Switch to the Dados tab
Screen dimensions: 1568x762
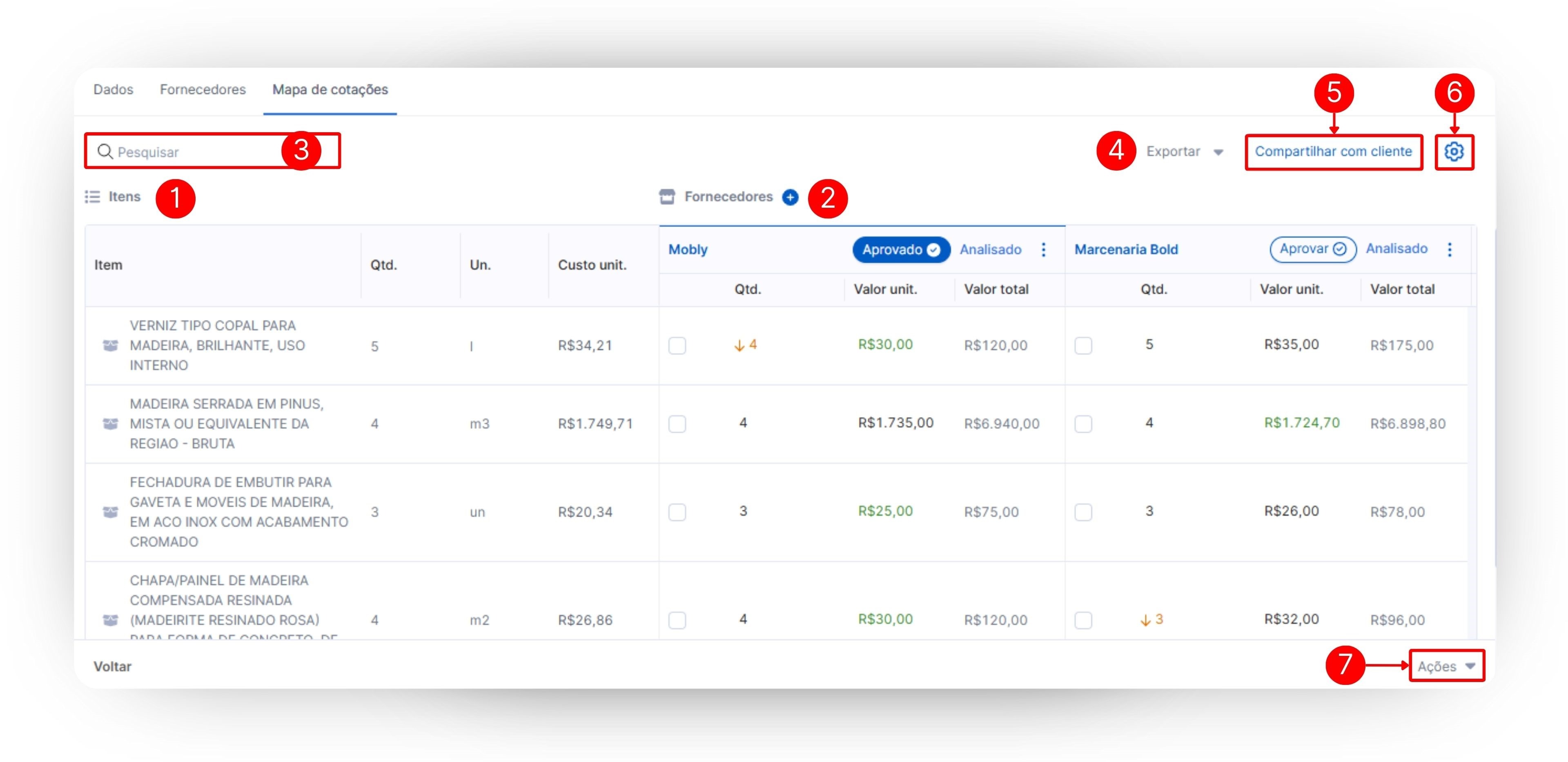tap(113, 89)
